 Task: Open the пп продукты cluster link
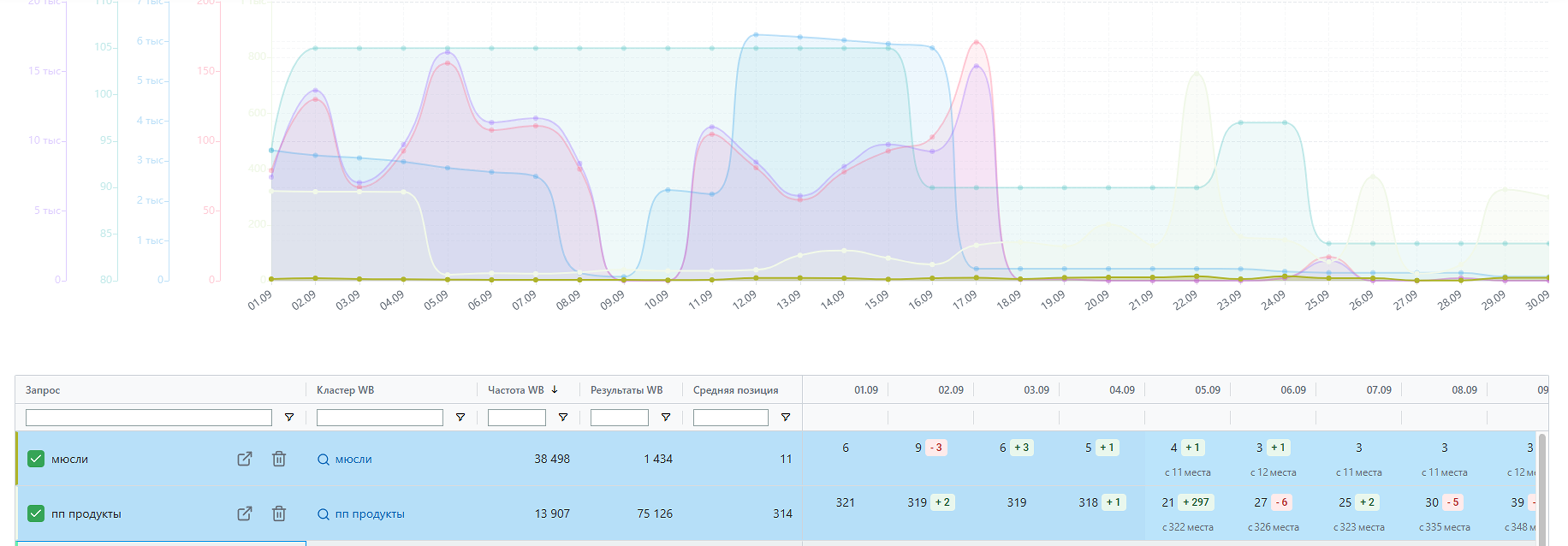pos(369,514)
